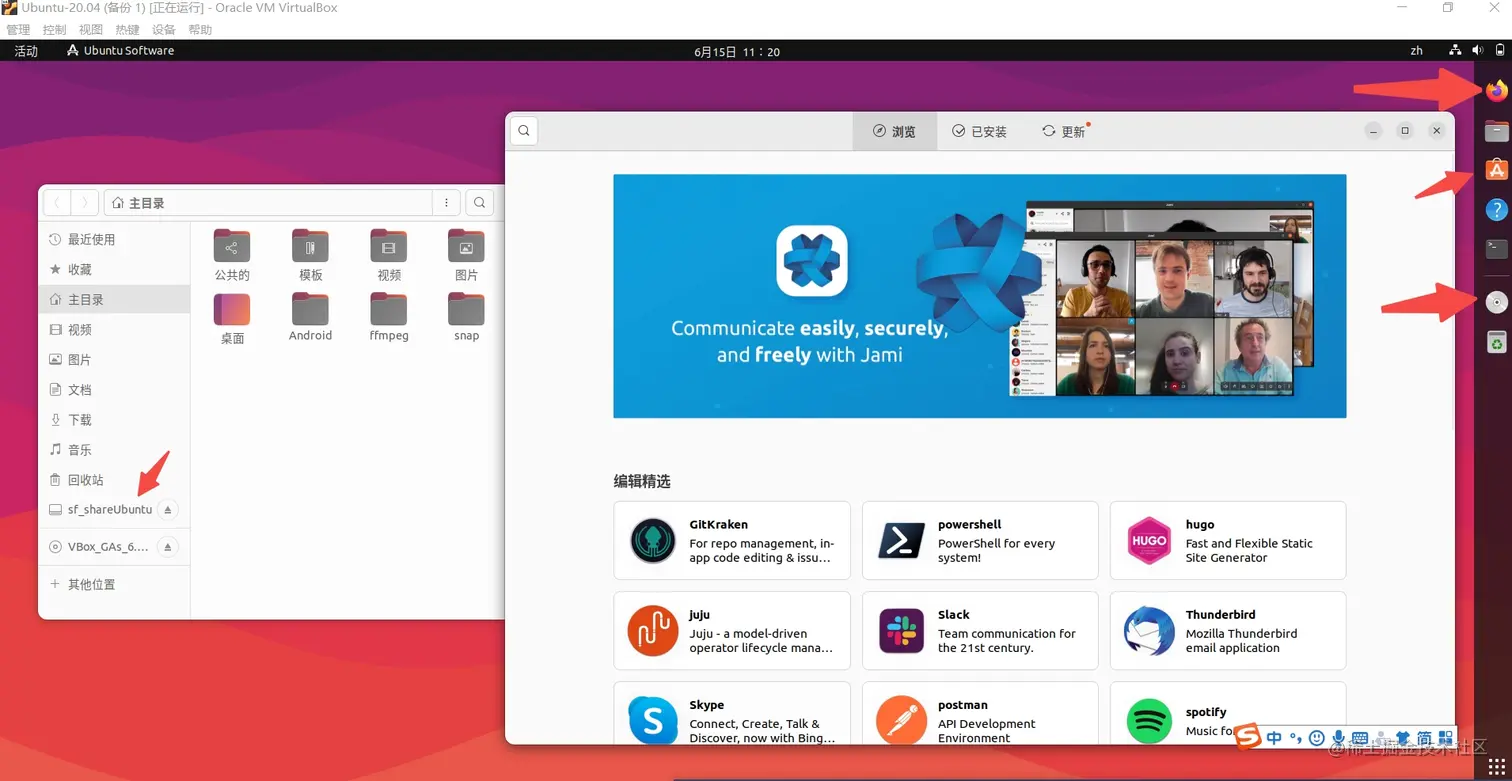Click the orange Ubuntu Software dock icon
1512x781 pixels.
[x=1496, y=170]
